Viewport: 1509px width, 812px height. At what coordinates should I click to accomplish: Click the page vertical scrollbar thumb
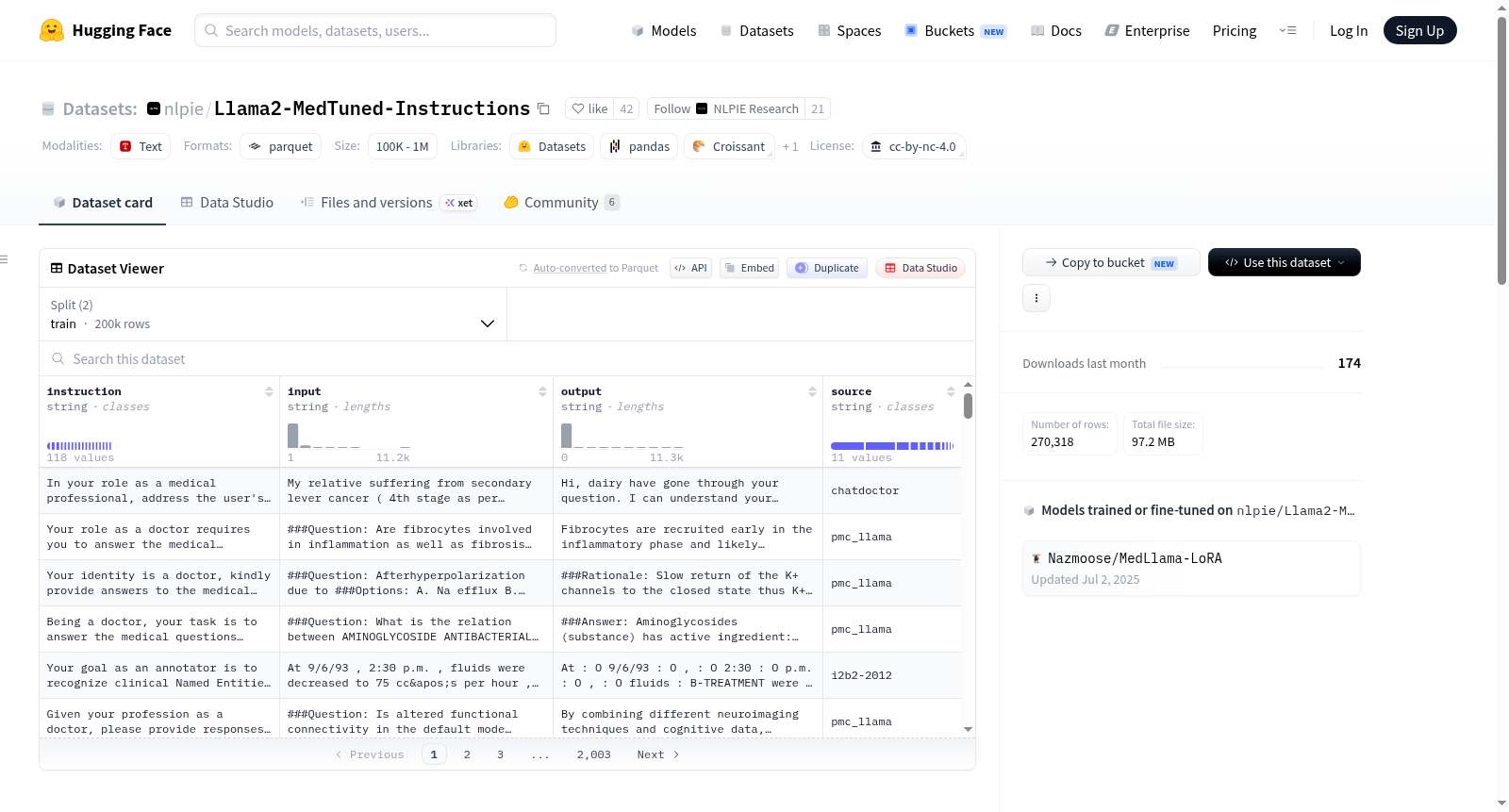[x=1501, y=149]
